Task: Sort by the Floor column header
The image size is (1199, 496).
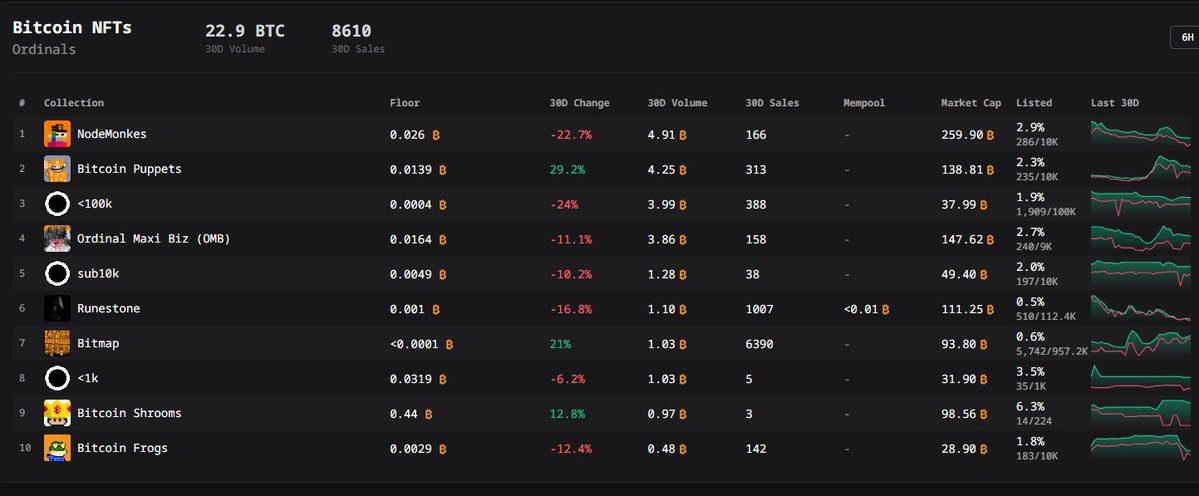Action: [x=405, y=102]
